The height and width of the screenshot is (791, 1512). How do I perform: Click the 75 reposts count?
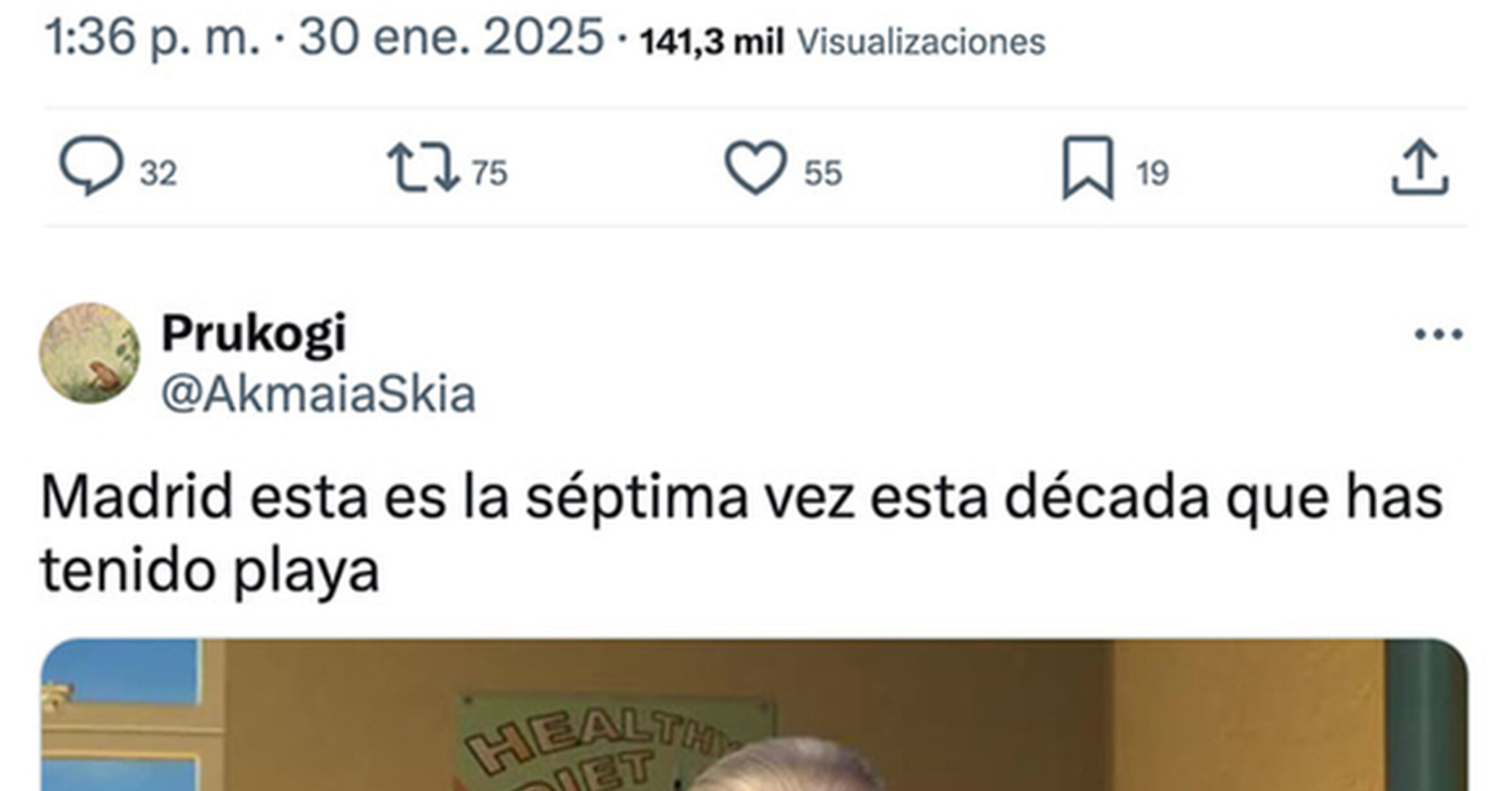490,174
